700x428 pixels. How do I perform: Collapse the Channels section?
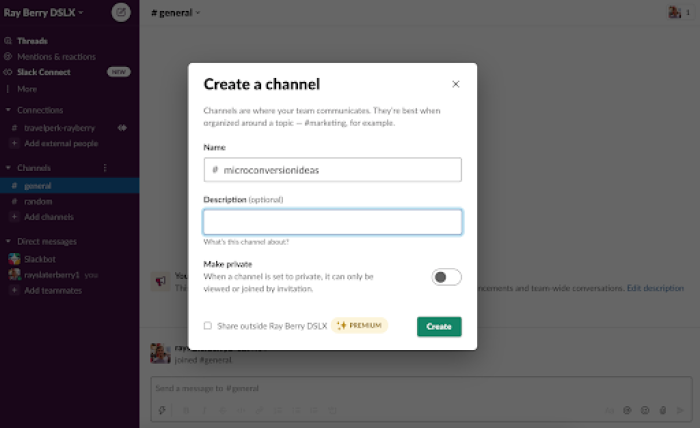[8, 168]
